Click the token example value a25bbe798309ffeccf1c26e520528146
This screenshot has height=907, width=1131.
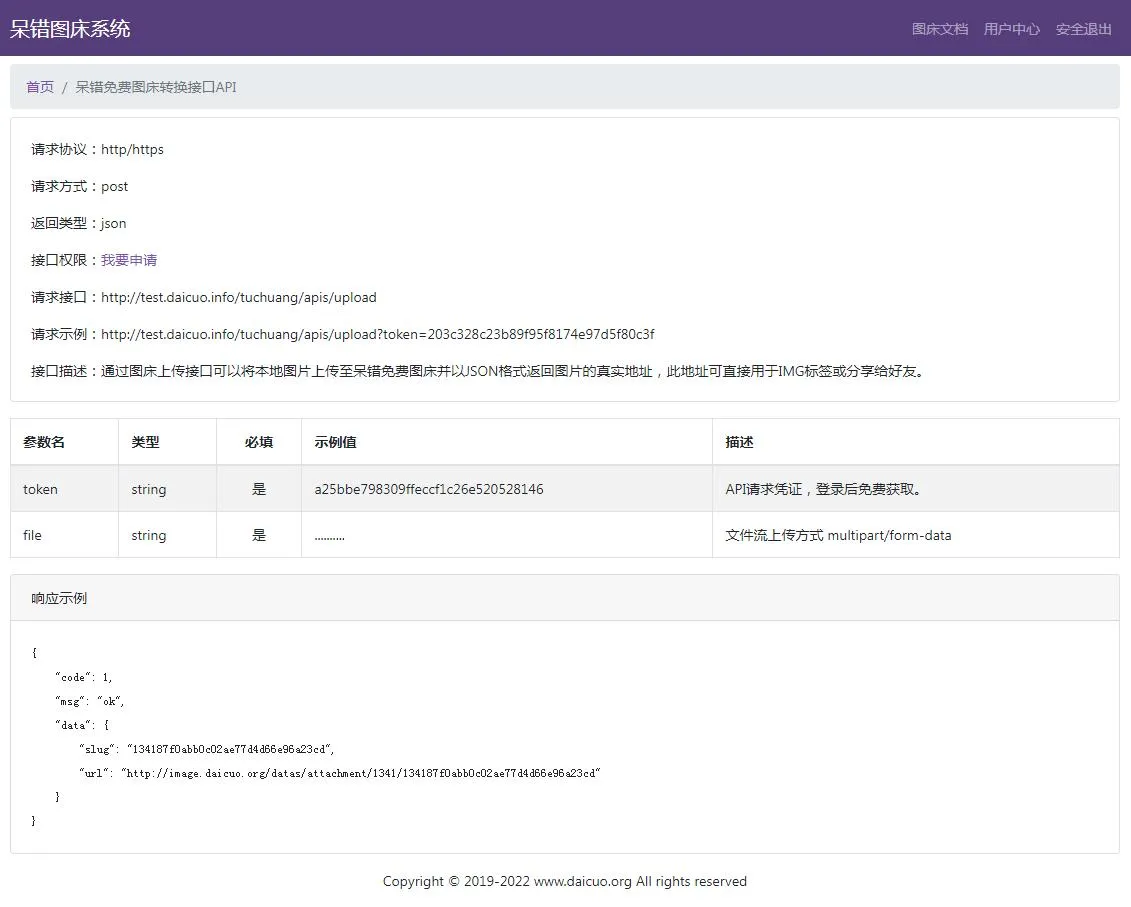click(x=428, y=489)
